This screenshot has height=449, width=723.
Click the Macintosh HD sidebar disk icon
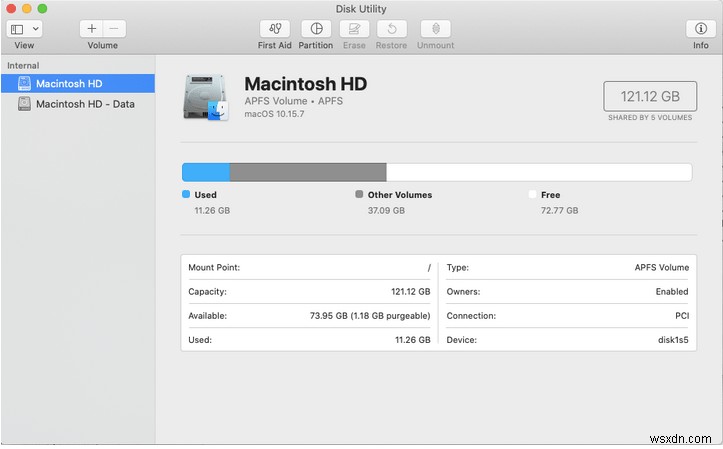coord(24,83)
